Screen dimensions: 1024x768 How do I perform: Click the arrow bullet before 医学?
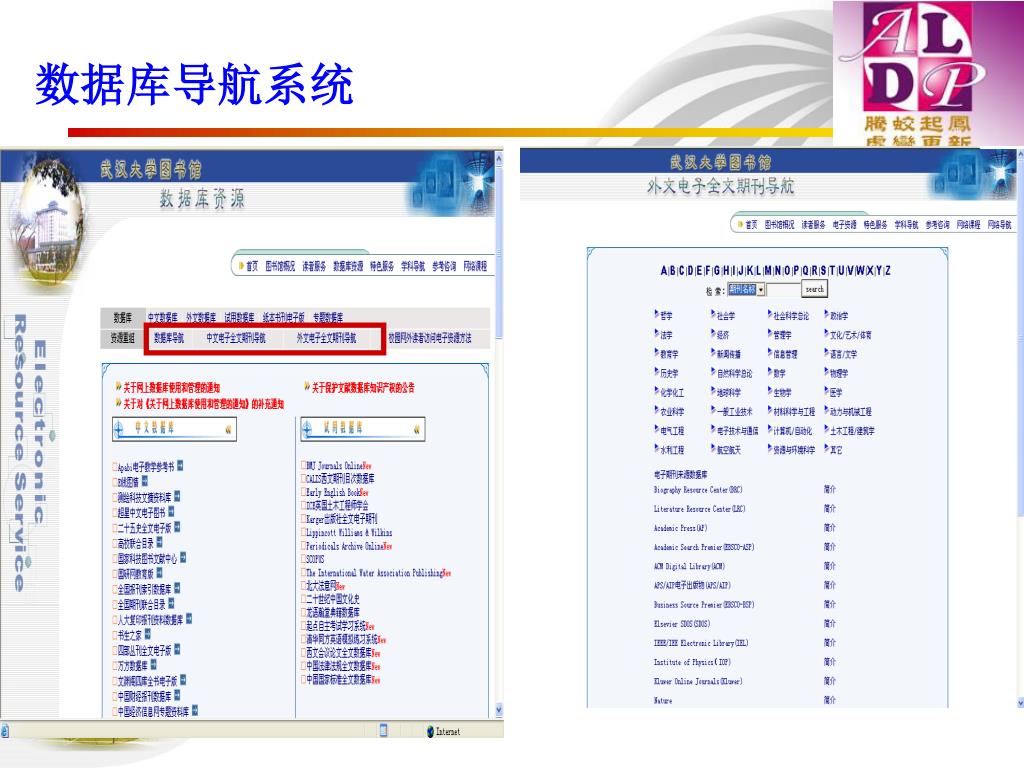[x=827, y=391]
